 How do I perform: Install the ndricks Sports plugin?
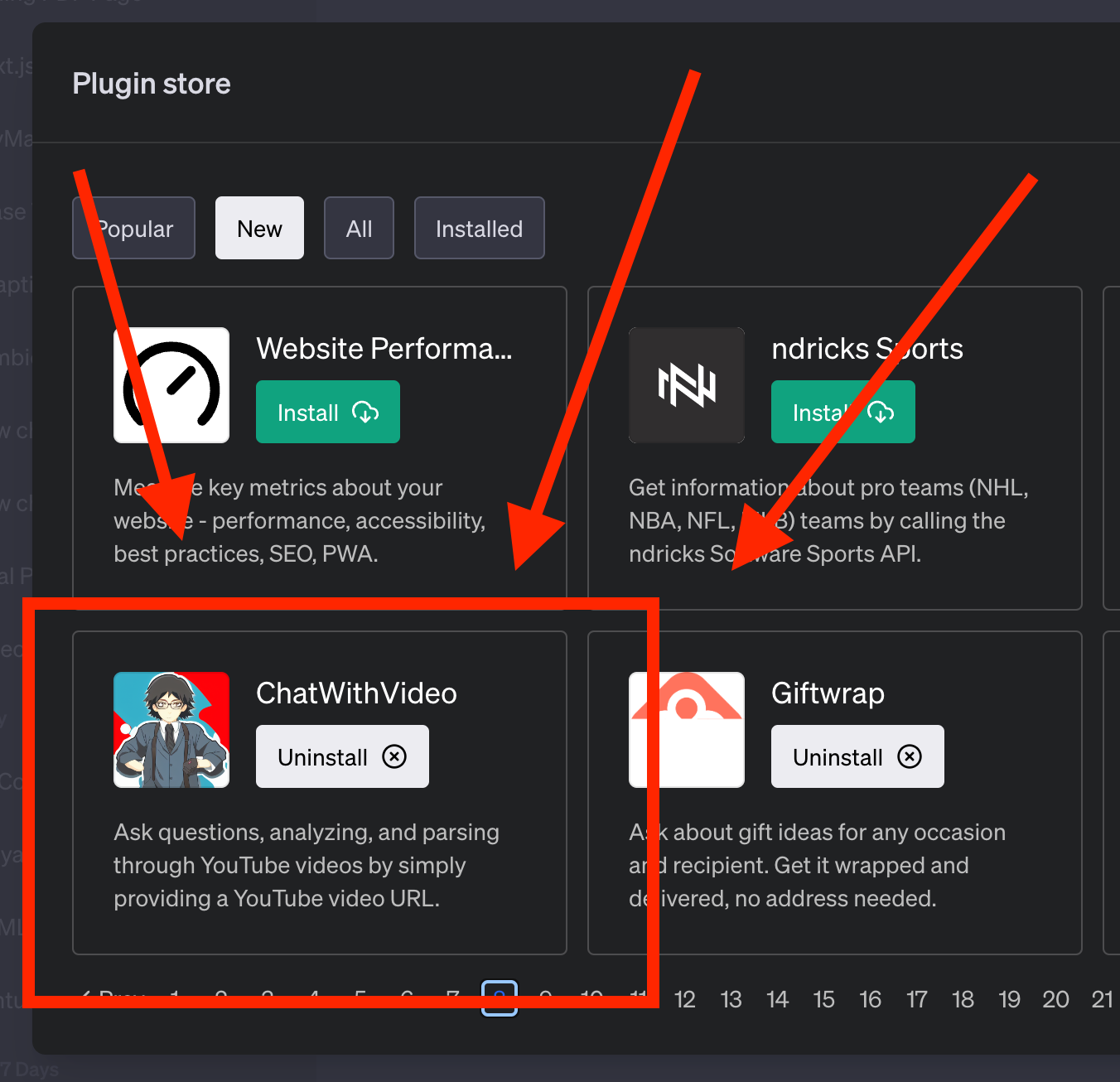[842, 412]
